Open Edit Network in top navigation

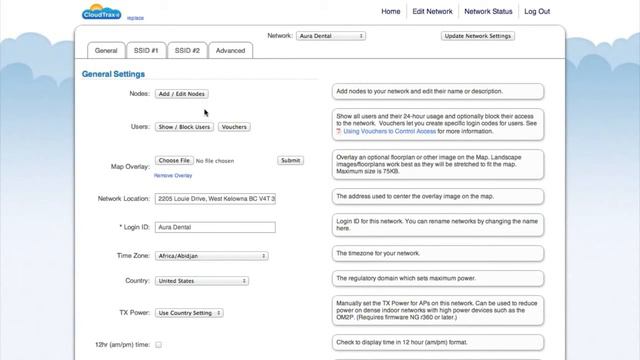pyautogui.click(x=432, y=11)
